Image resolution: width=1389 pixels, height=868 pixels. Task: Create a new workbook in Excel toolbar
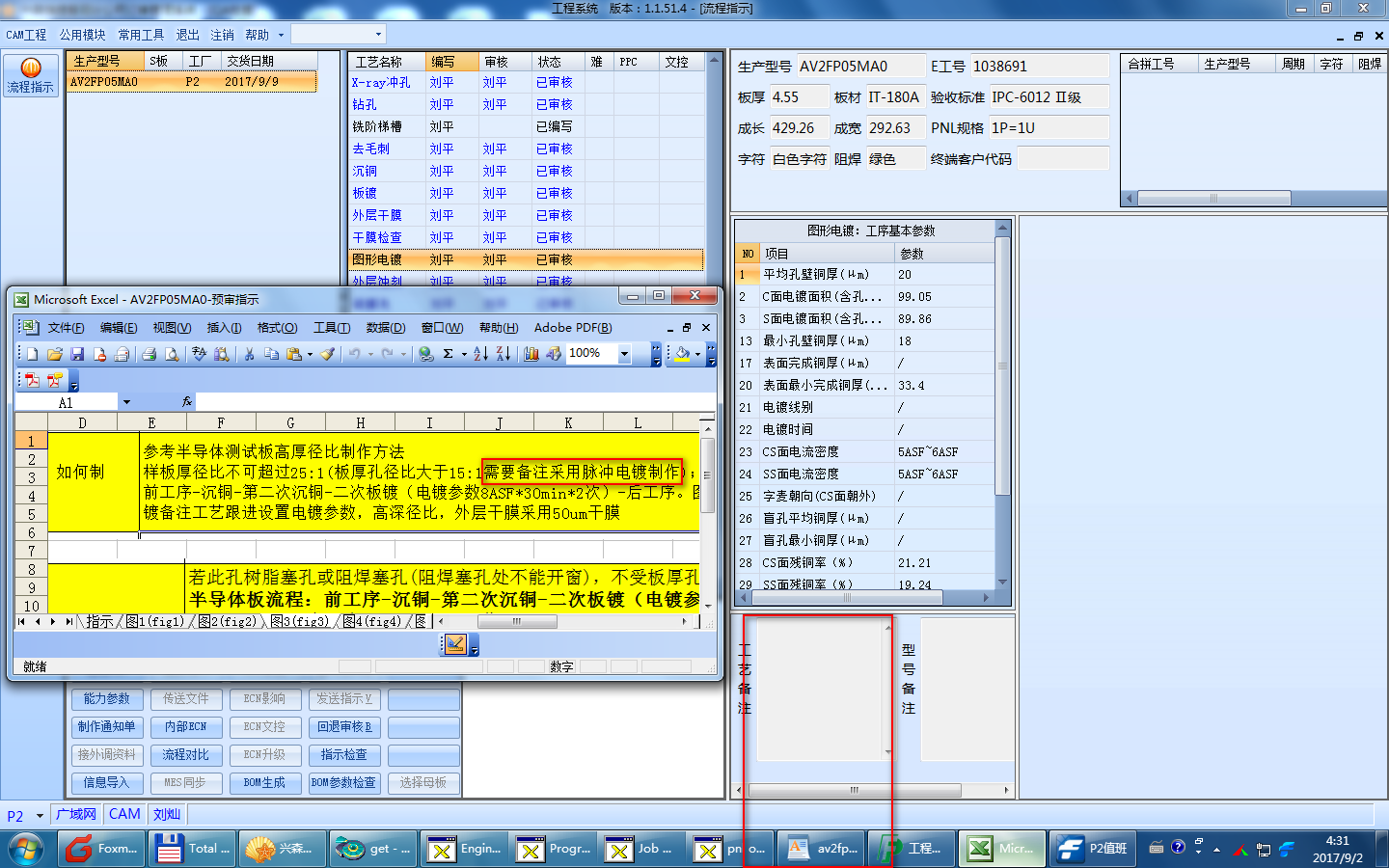pyautogui.click(x=32, y=354)
